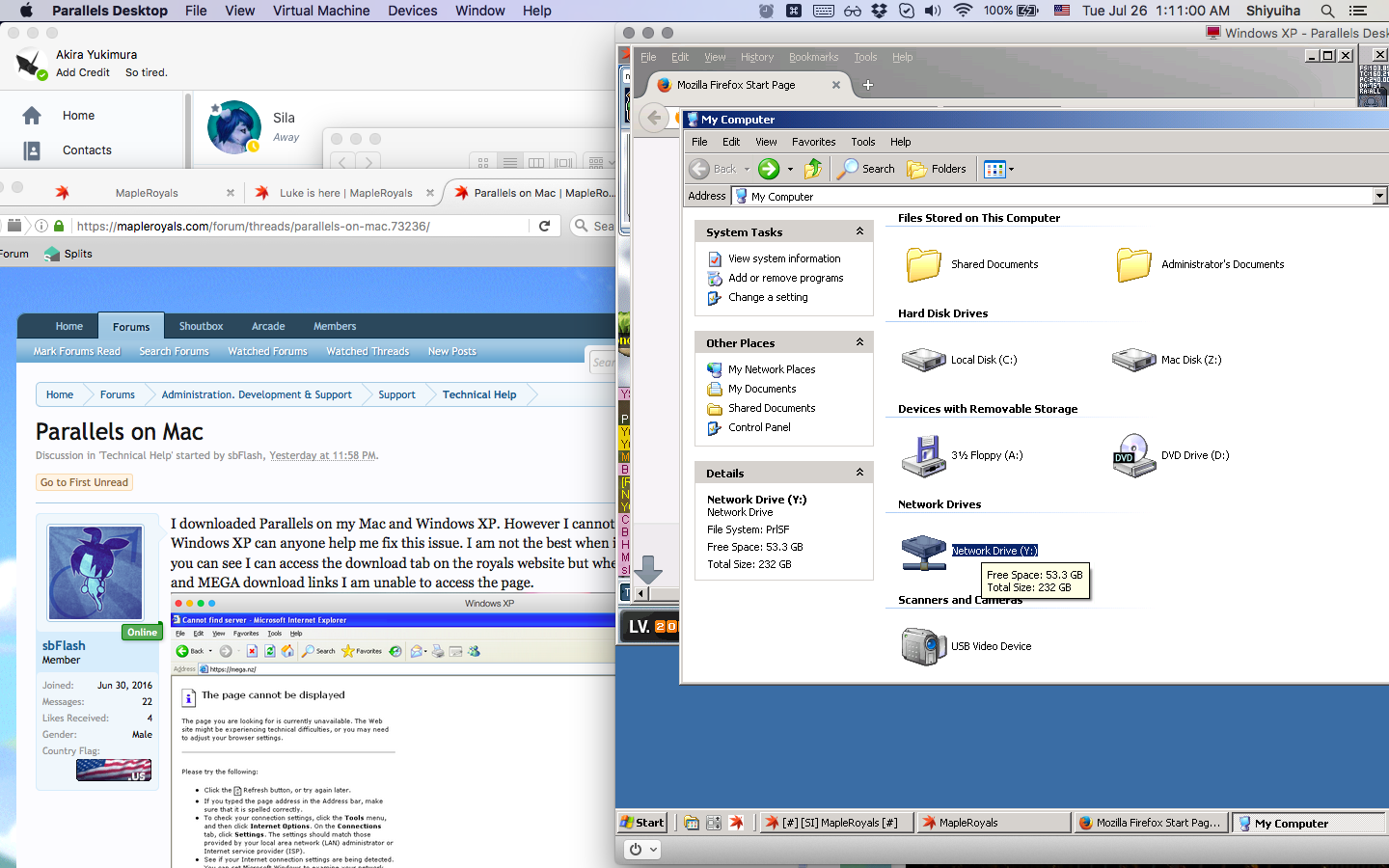Open the Forums tab on MapleRoyals
1389x868 pixels.
(x=131, y=326)
